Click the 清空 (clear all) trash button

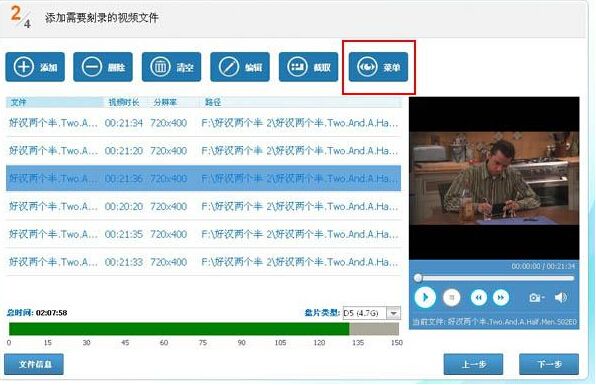[171, 67]
